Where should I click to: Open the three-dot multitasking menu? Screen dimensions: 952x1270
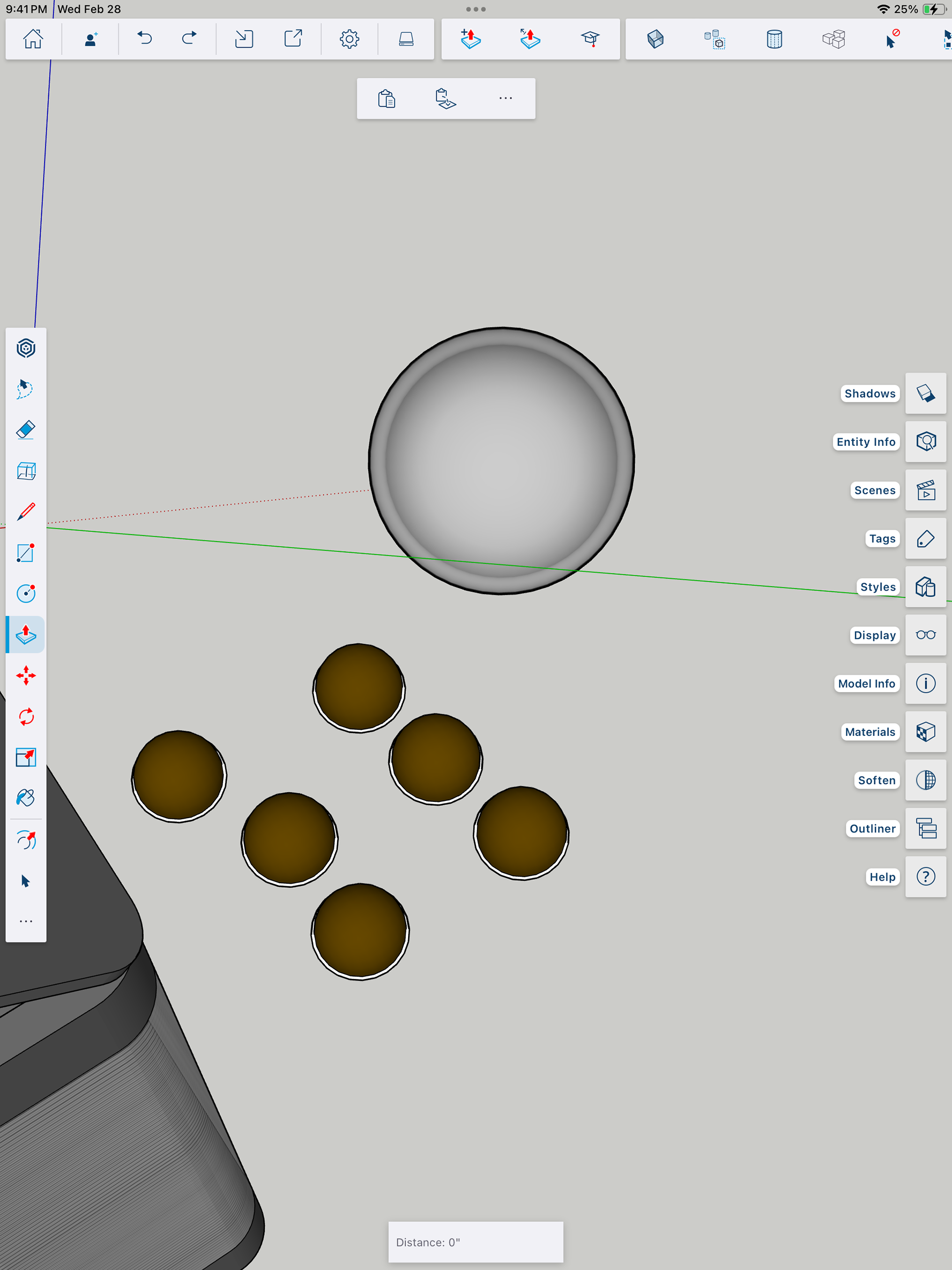click(476, 9)
